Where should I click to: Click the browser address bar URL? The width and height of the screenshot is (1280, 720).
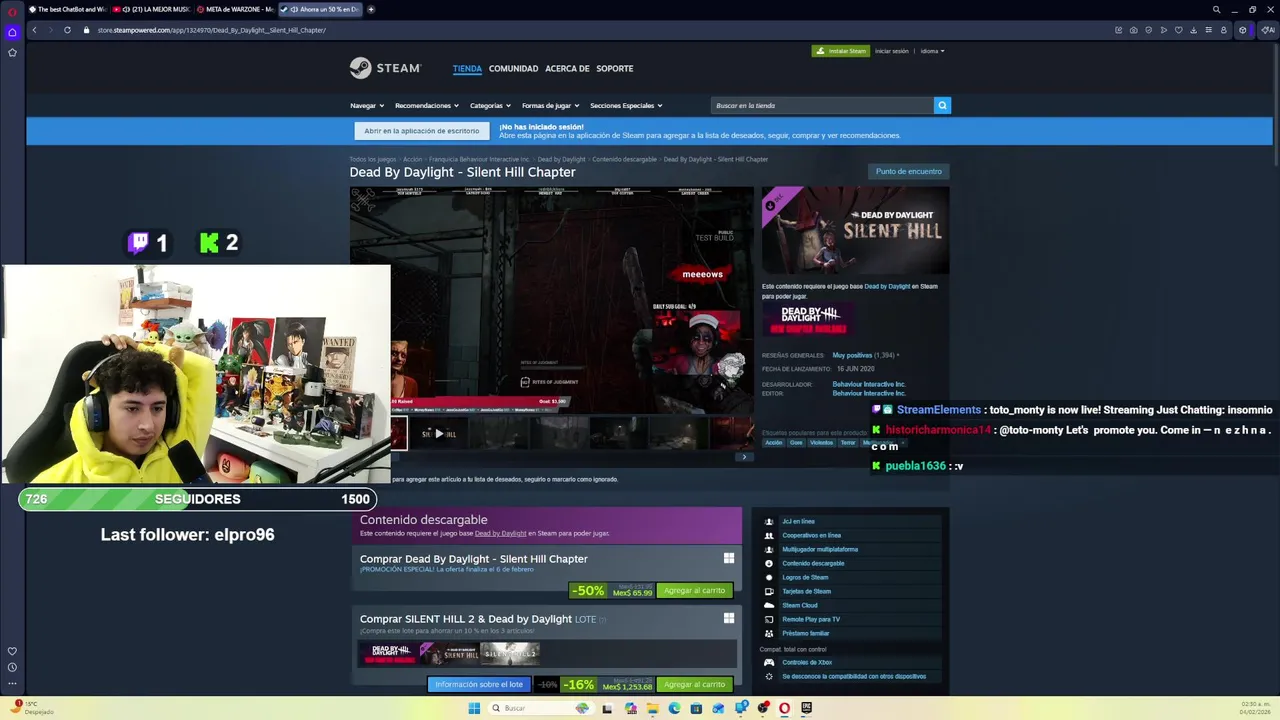click(x=212, y=30)
